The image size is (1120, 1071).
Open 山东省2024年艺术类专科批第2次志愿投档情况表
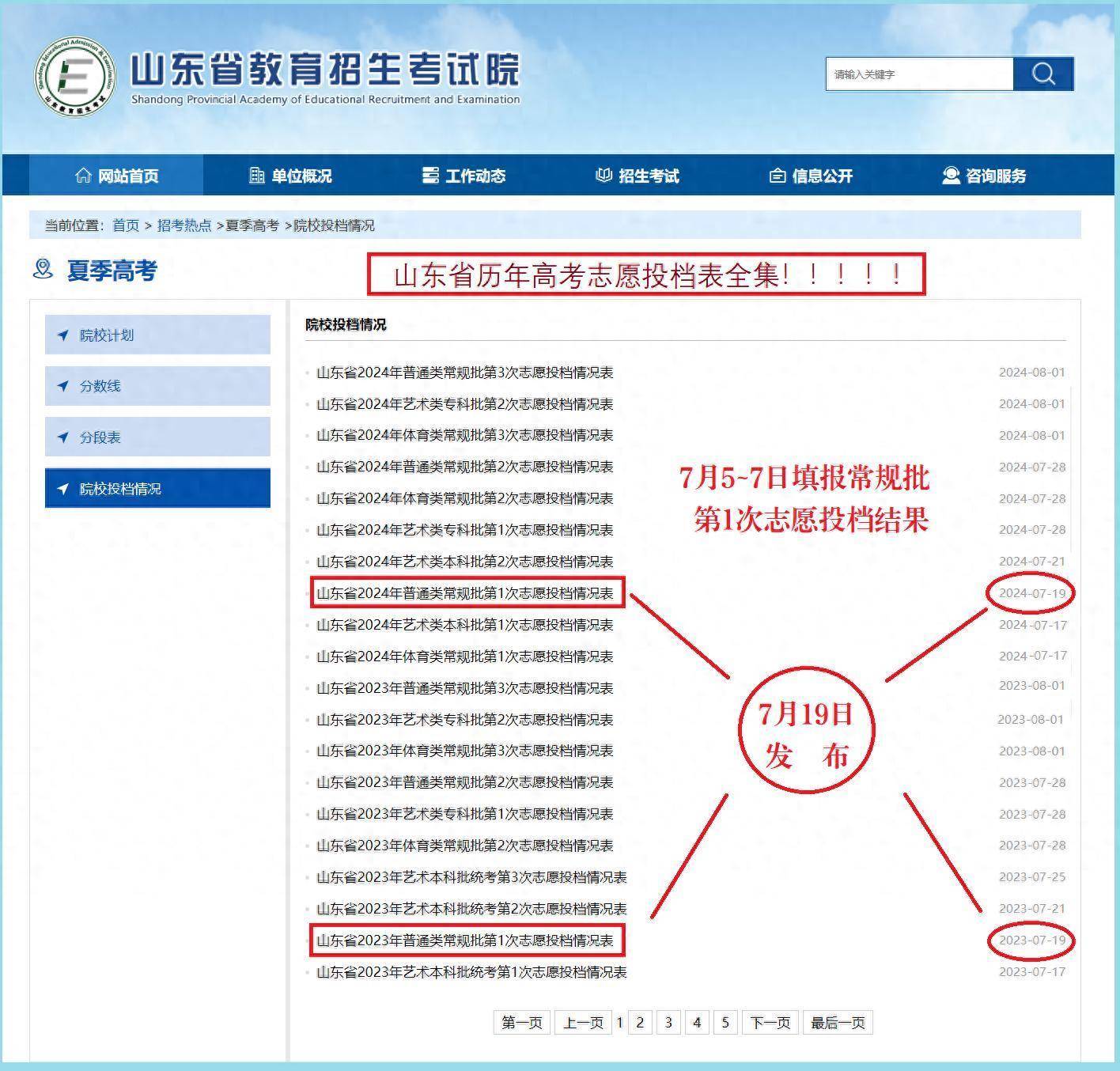tap(465, 404)
